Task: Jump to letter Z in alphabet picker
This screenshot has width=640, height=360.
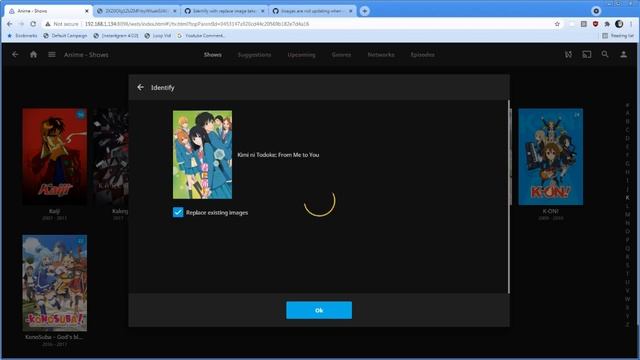Action: click(x=627, y=324)
